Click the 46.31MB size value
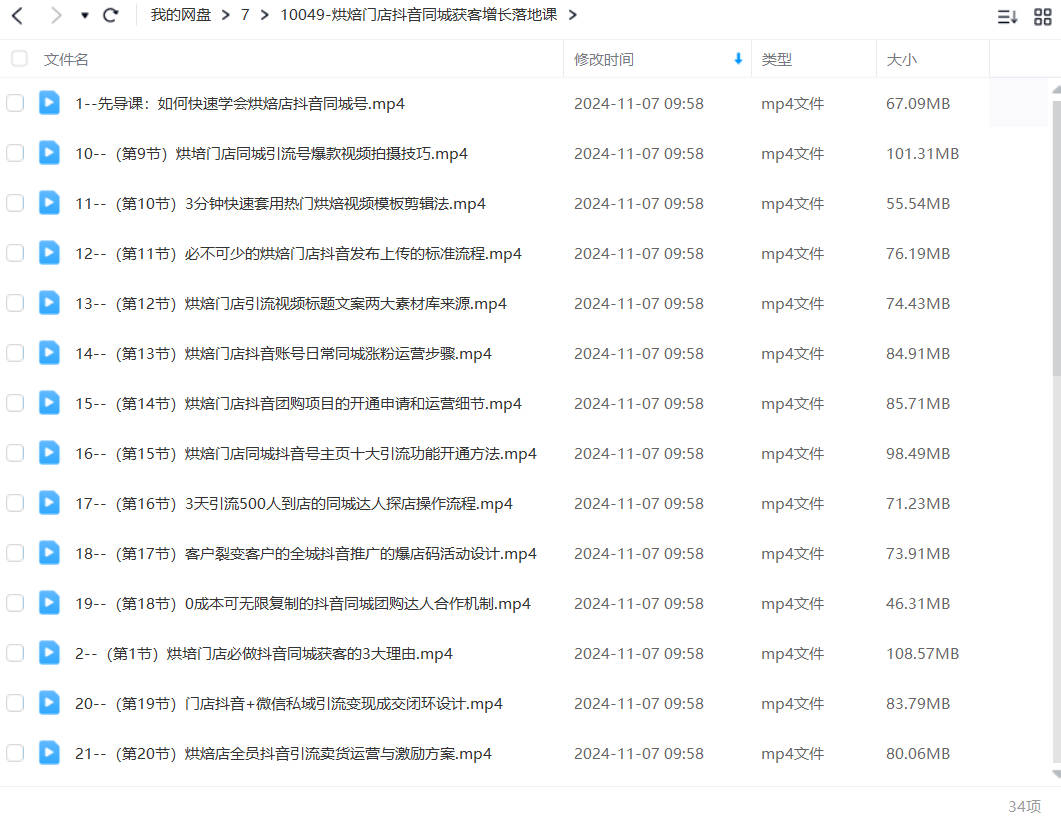The image size is (1061, 819). pos(918,604)
